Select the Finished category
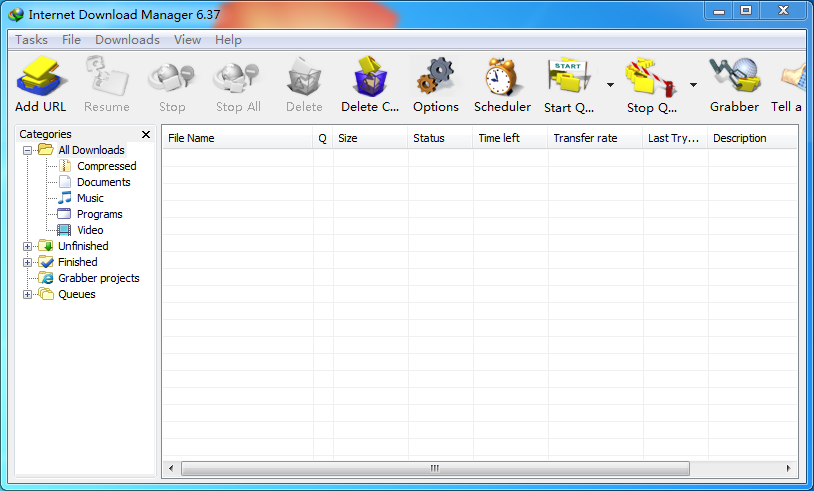The image size is (814, 491). (78, 262)
